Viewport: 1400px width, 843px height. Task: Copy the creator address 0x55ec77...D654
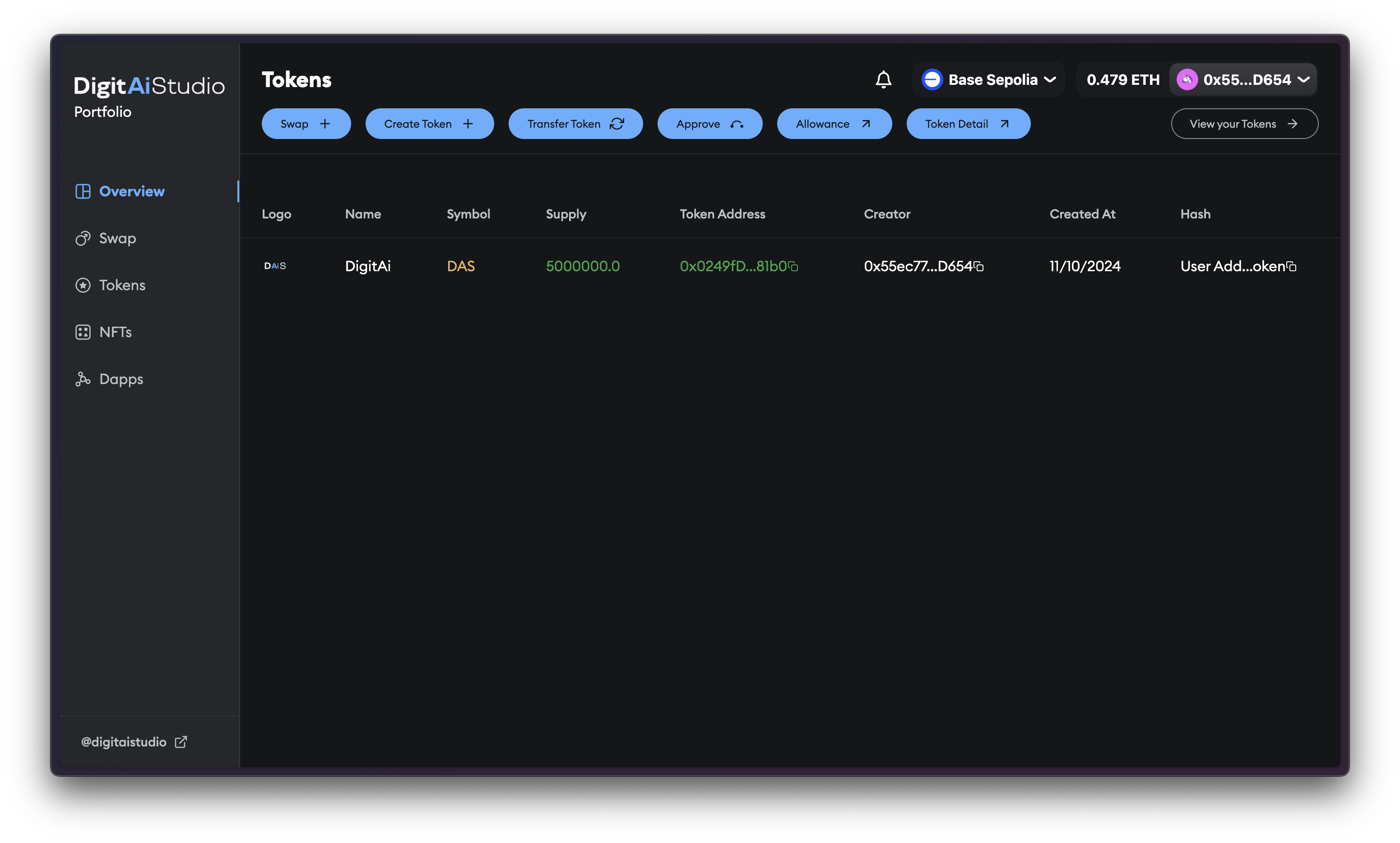click(x=978, y=266)
